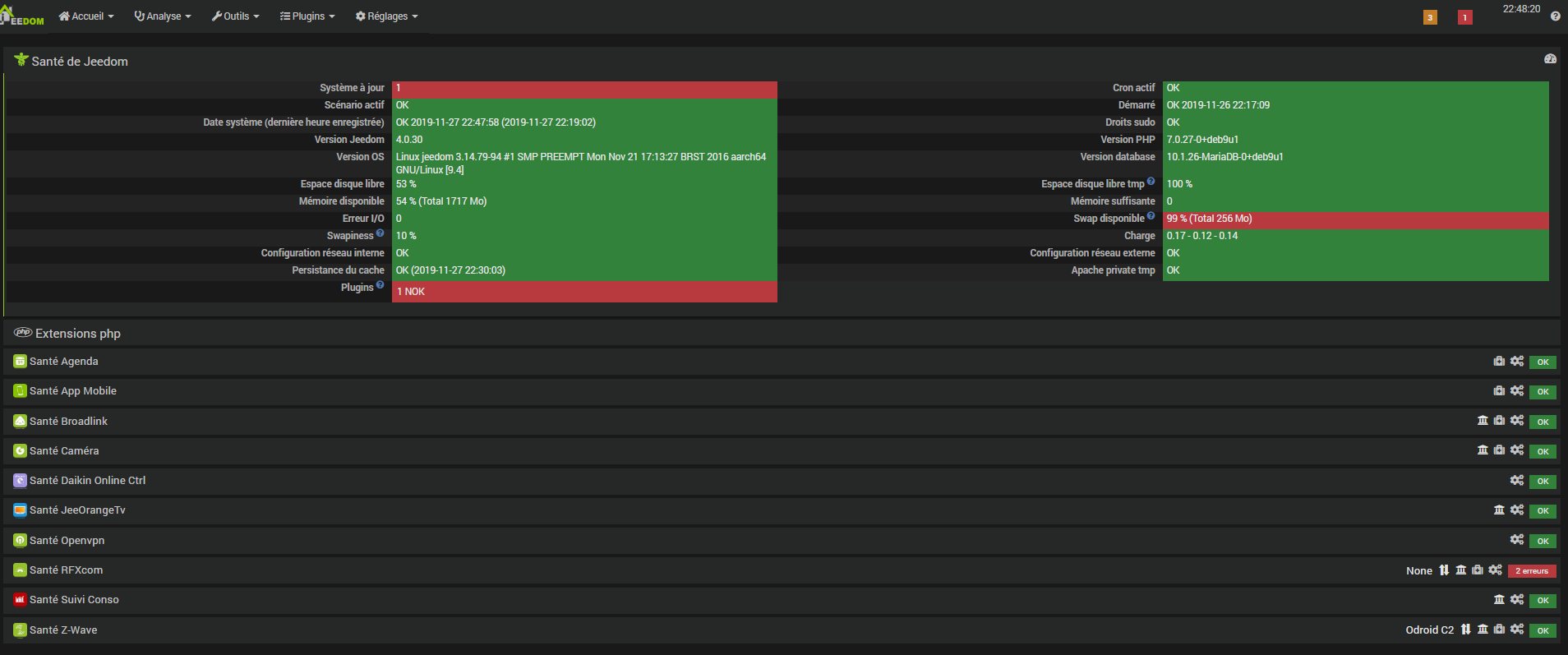The height and width of the screenshot is (655, 1568).
Task: Click the help question mark in top bar
Action: tap(1555, 16)
